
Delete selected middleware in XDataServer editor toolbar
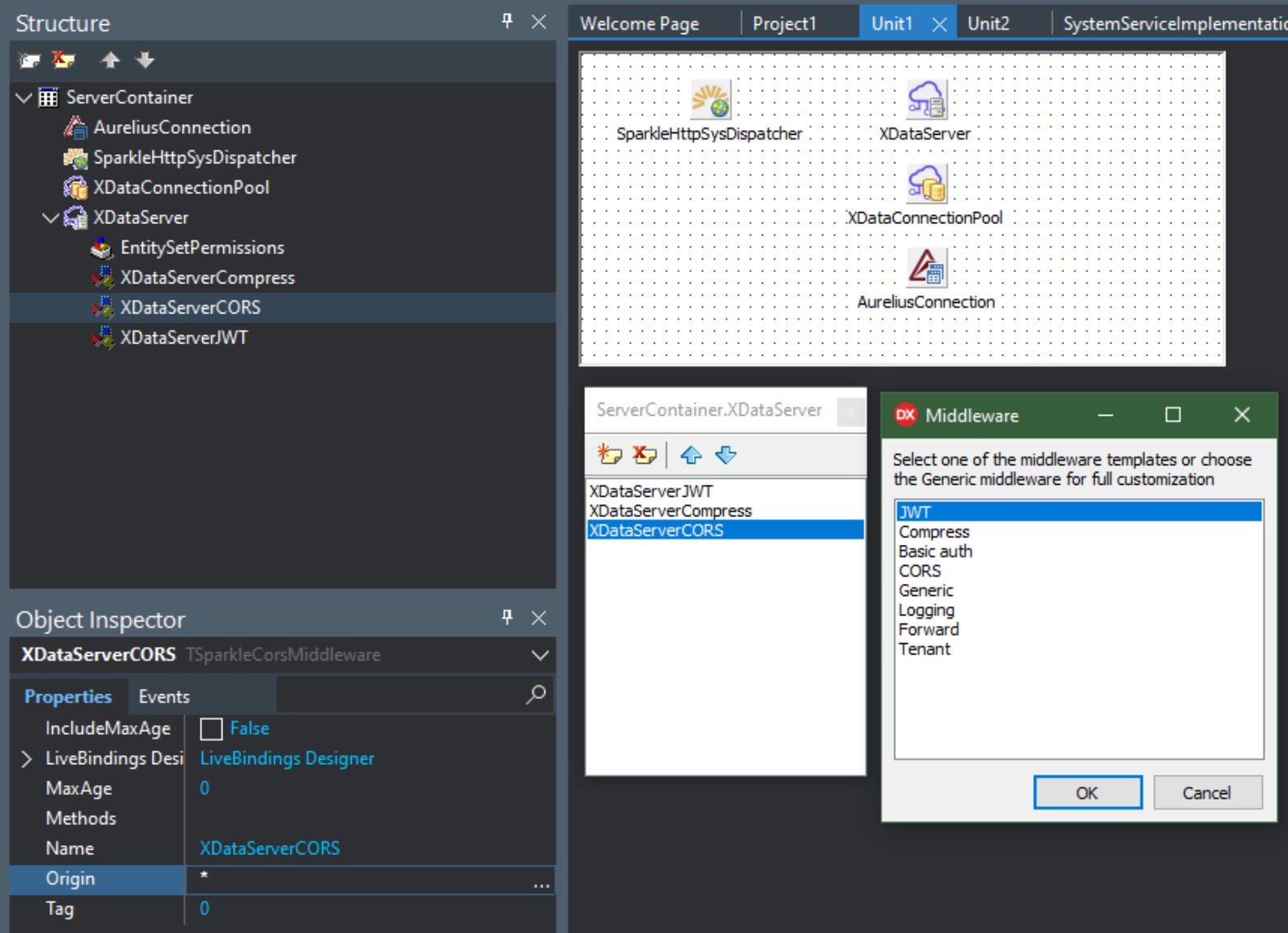tap(645, 455)
